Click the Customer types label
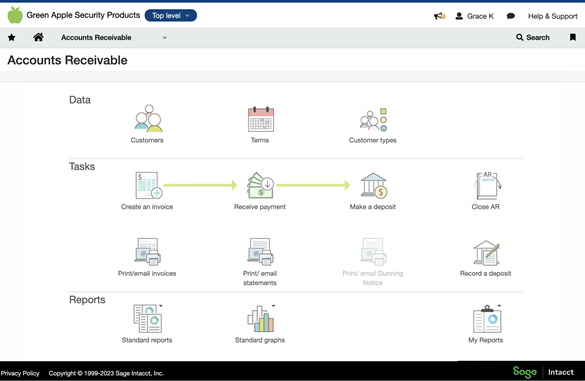 [x=373, y=140]
